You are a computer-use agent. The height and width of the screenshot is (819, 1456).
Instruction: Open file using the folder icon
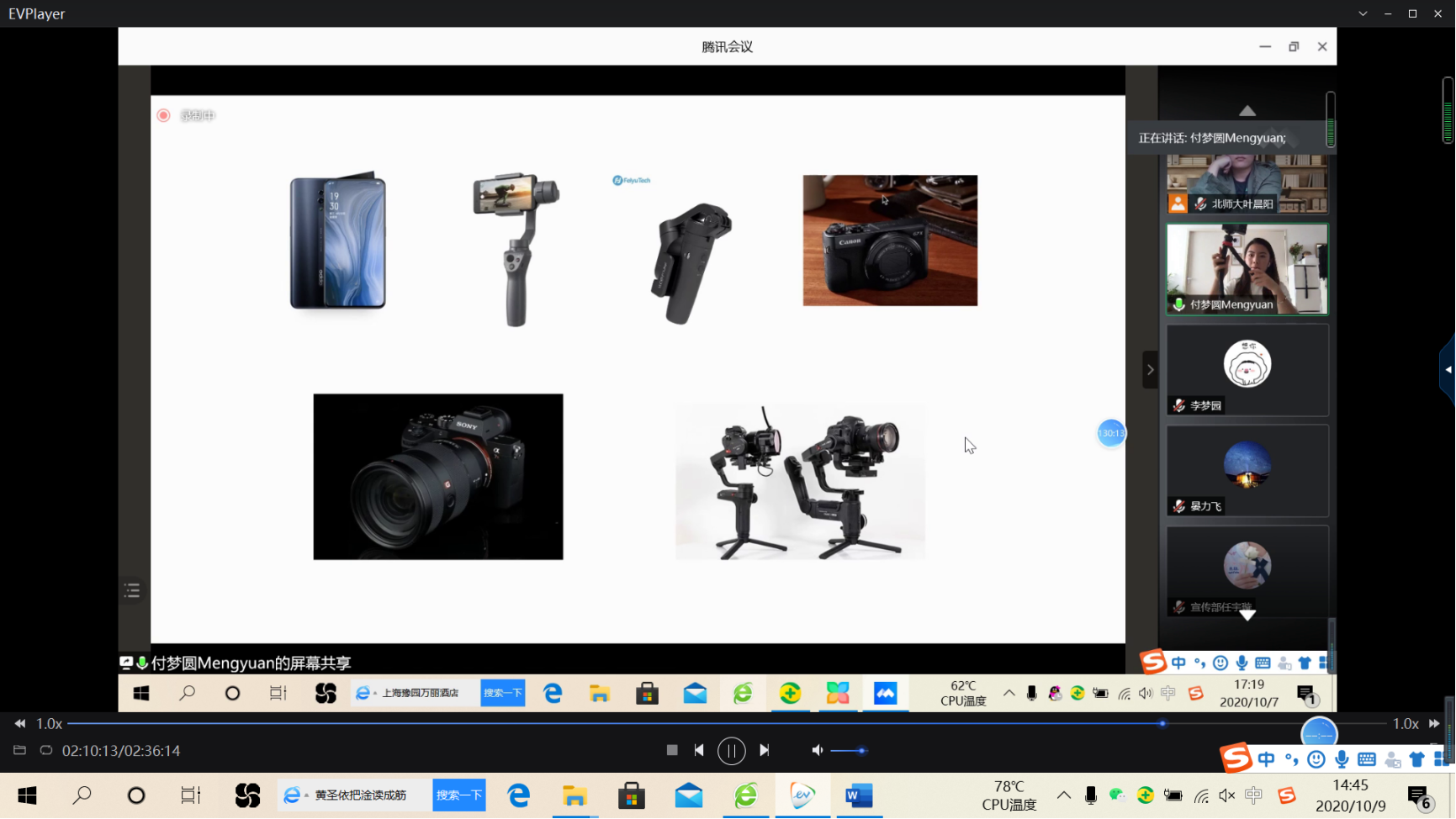20,750
